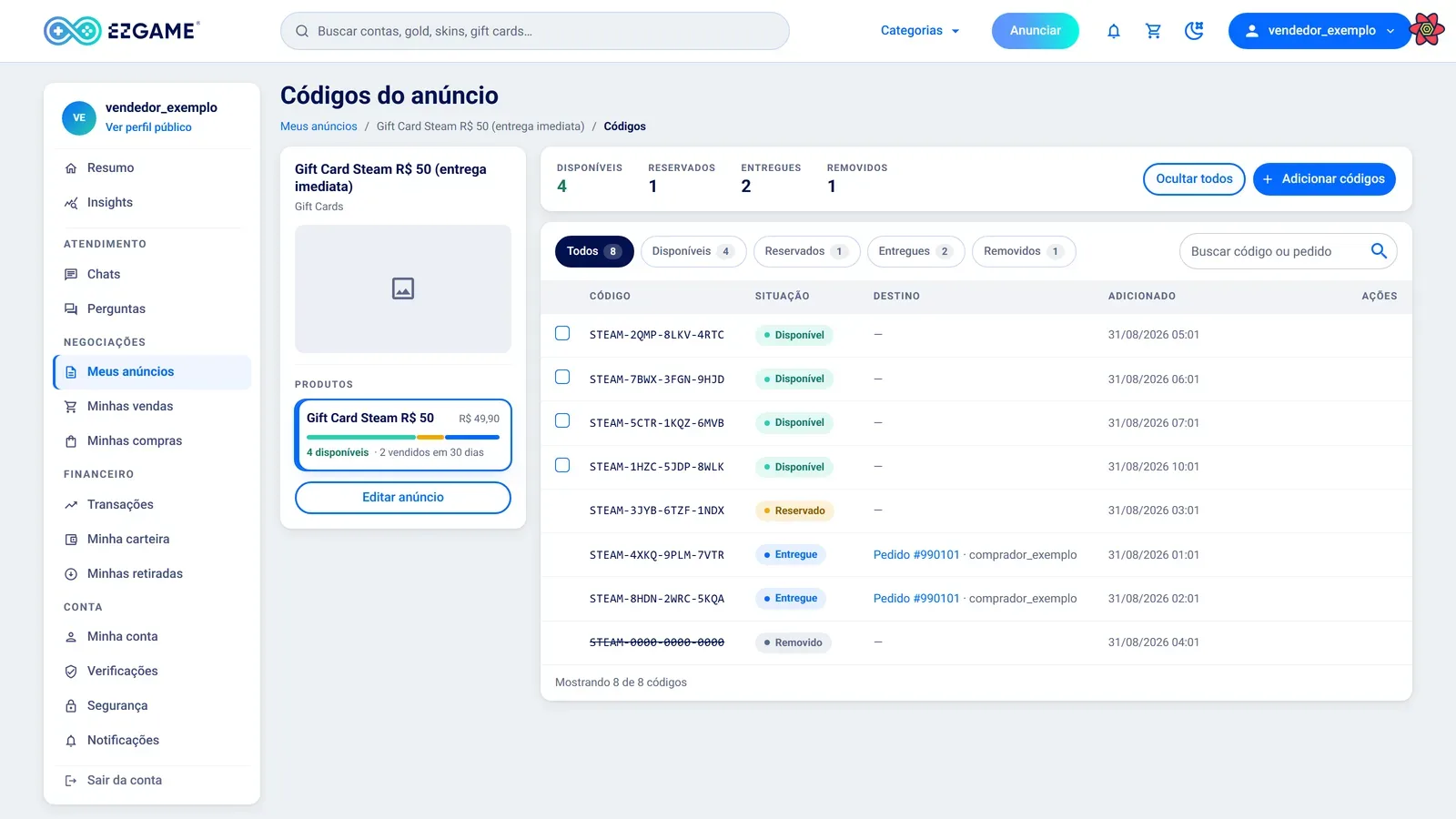Viewport: 1456px width, 819px height.
Task: Click the Entregue badge for STEAM-8HDN-2WRC-5KQA
Action: tap(791, 599)
